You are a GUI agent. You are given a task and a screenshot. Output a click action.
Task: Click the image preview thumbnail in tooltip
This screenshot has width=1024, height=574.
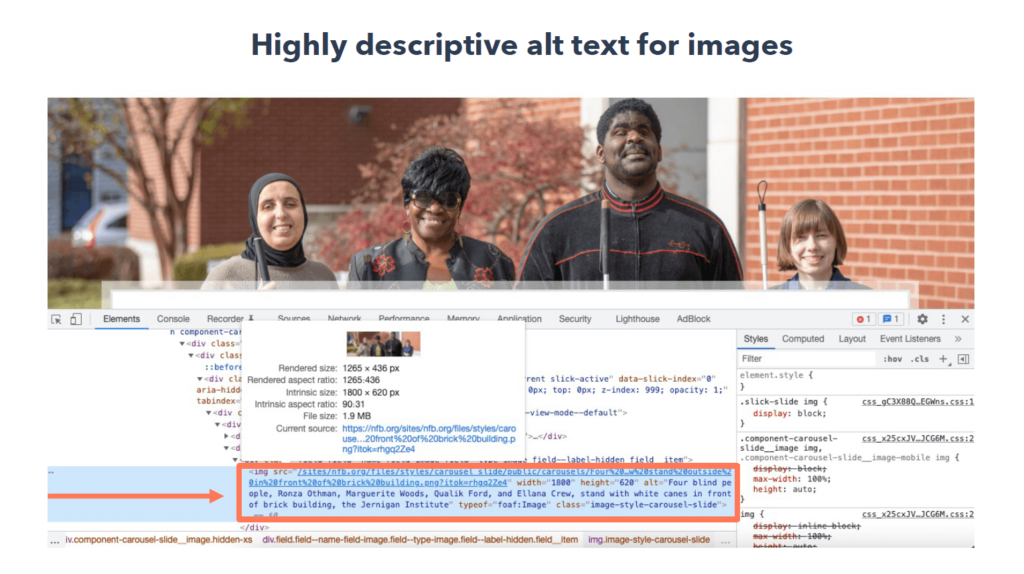[383, 343]
